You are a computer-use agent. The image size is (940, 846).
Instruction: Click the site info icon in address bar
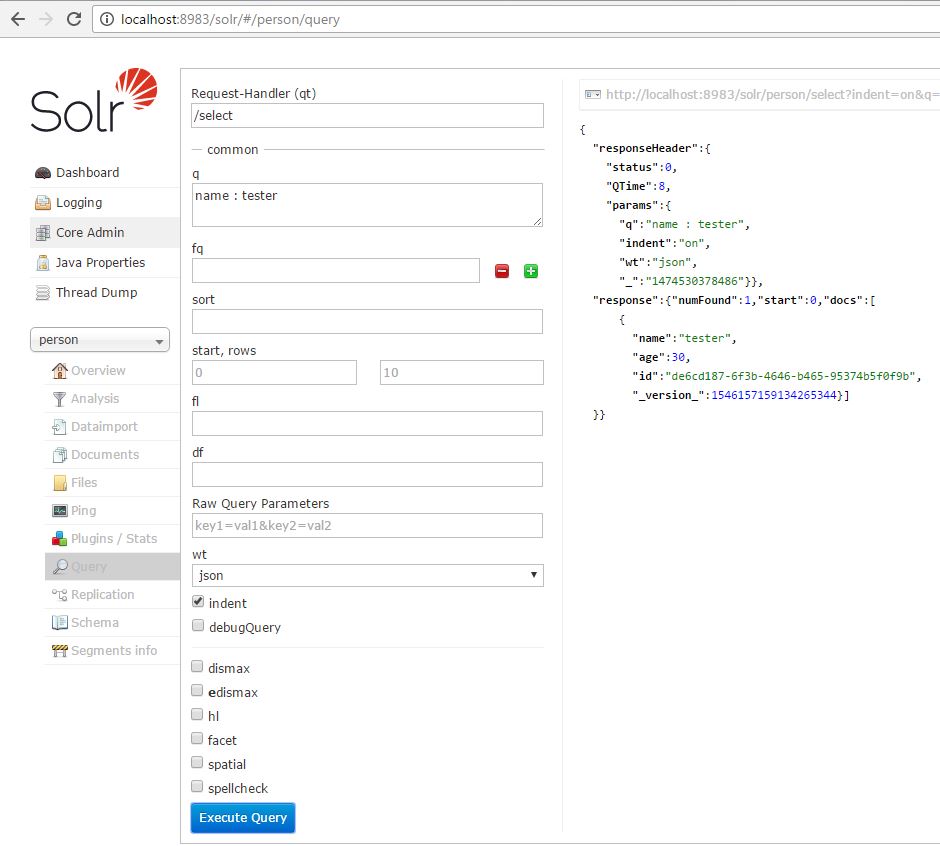pyautogui.click(x=107, y=19)
